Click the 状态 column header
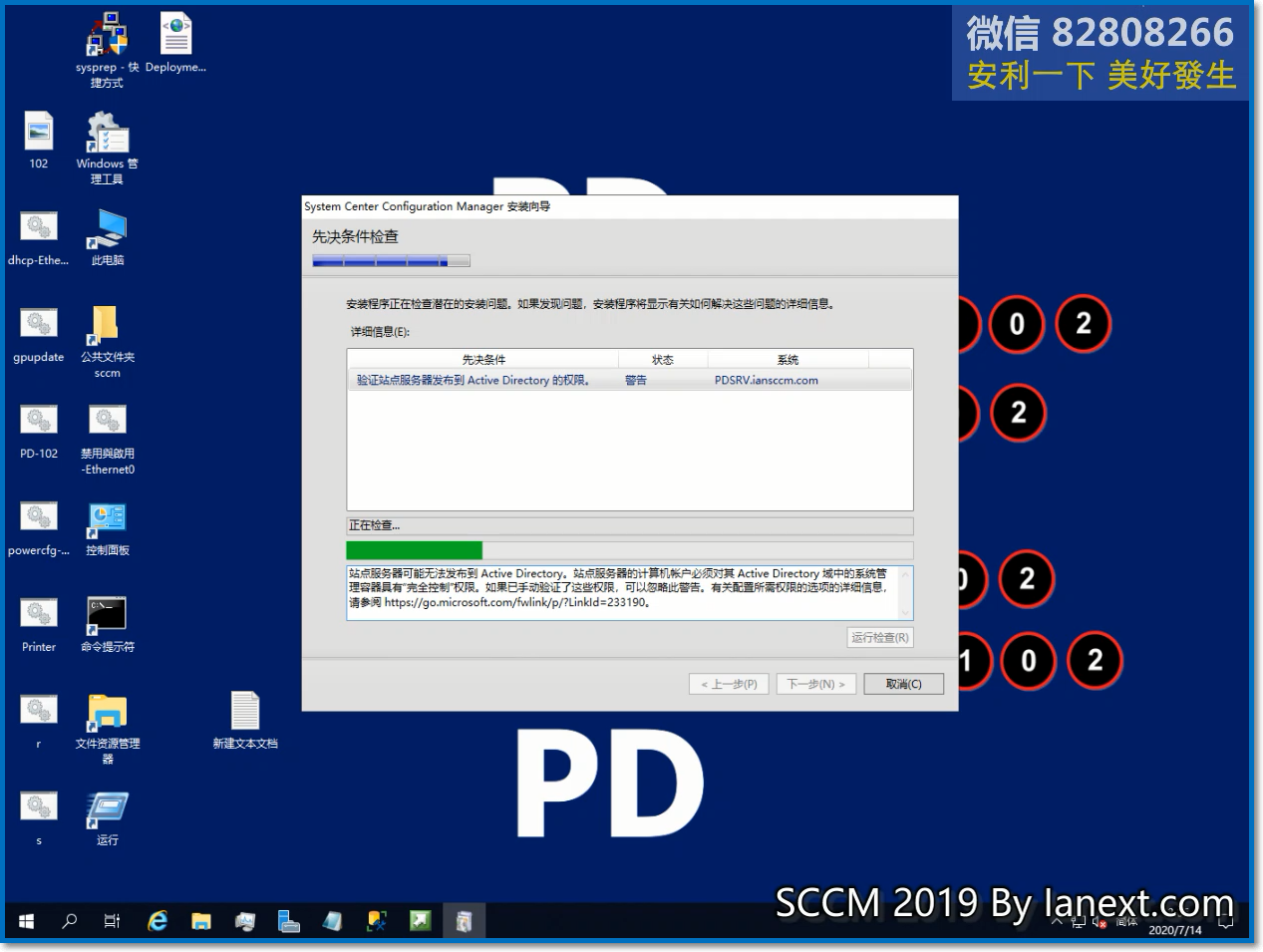The image size is (1263, 952). [x=663, y=360]
